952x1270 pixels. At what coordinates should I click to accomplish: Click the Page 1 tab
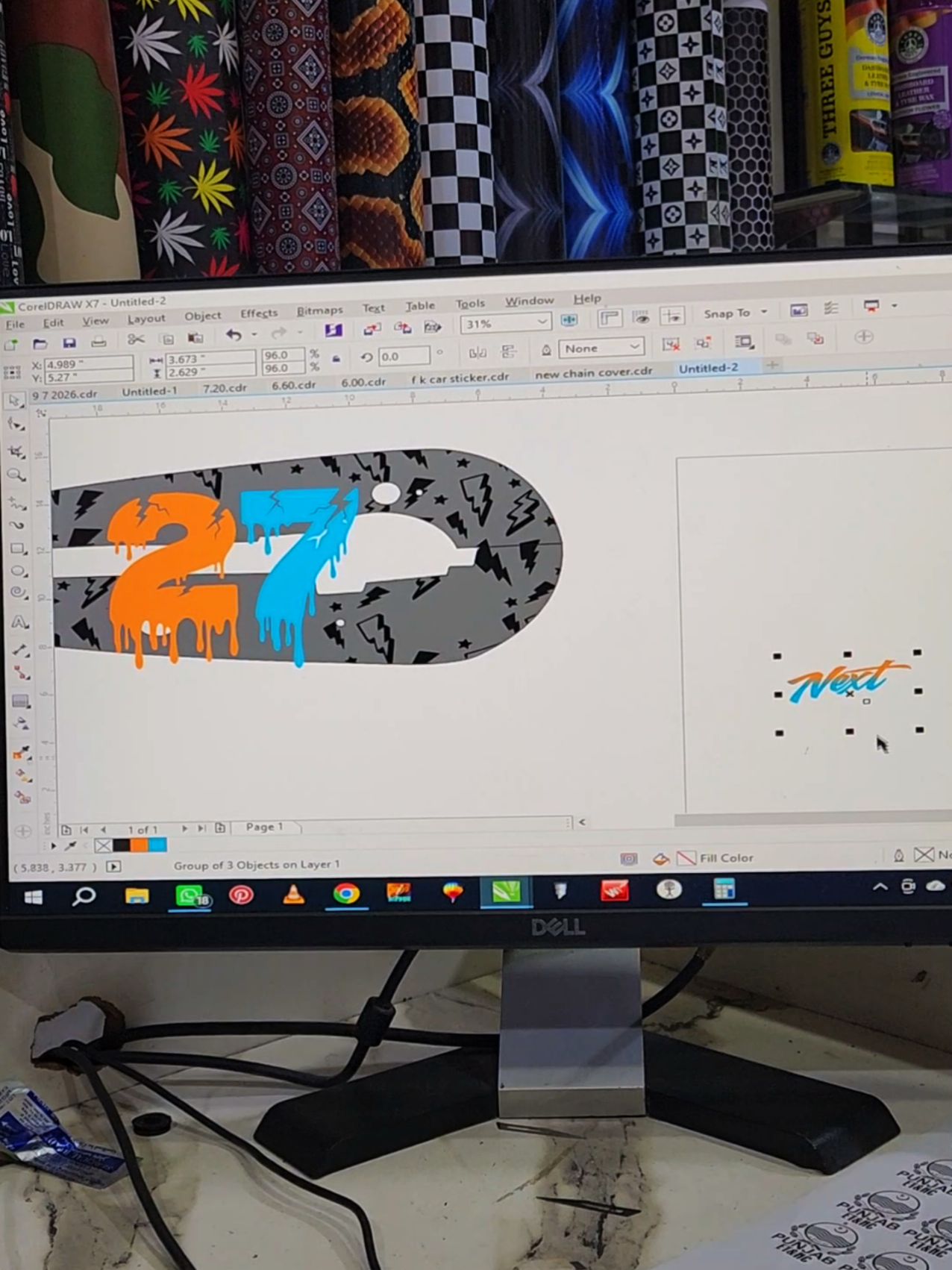[x=265, y=827]
